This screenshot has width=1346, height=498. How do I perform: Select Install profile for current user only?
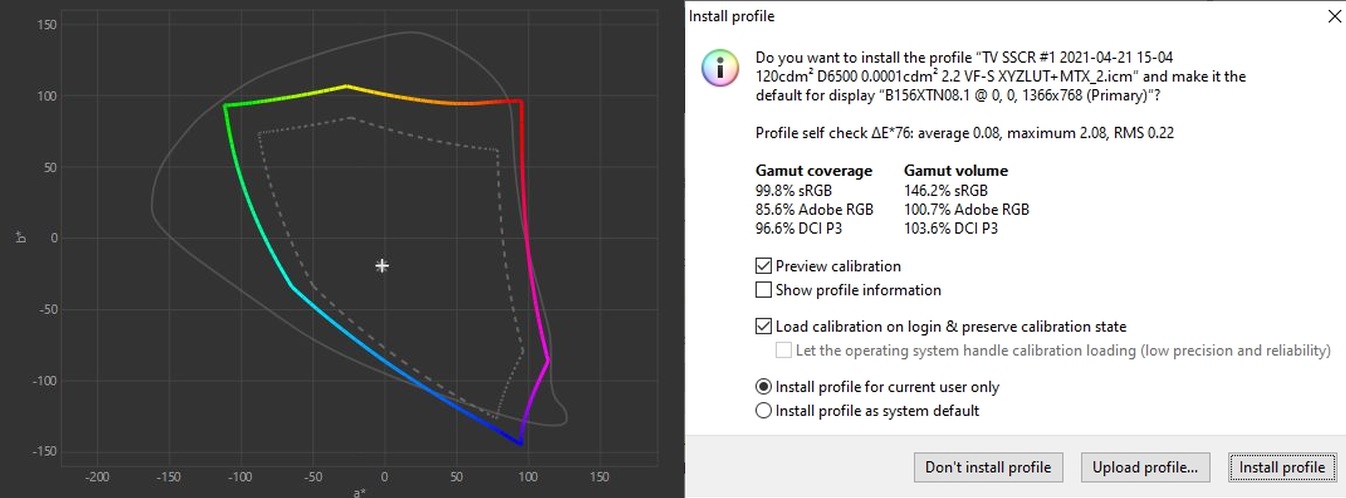764,387
